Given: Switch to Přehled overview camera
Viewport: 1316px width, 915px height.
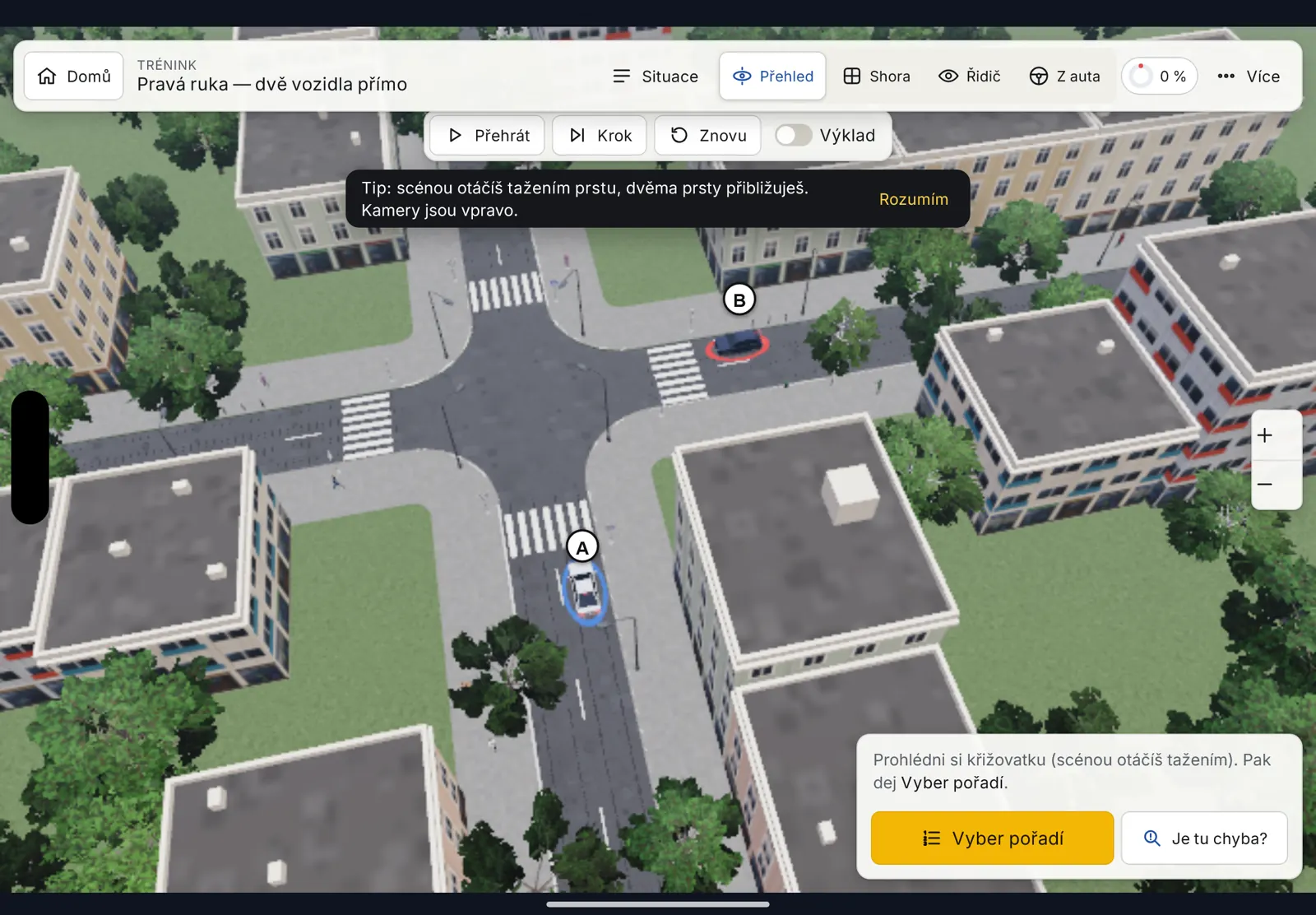Looking at the screenshot, I should coord(772,77).
